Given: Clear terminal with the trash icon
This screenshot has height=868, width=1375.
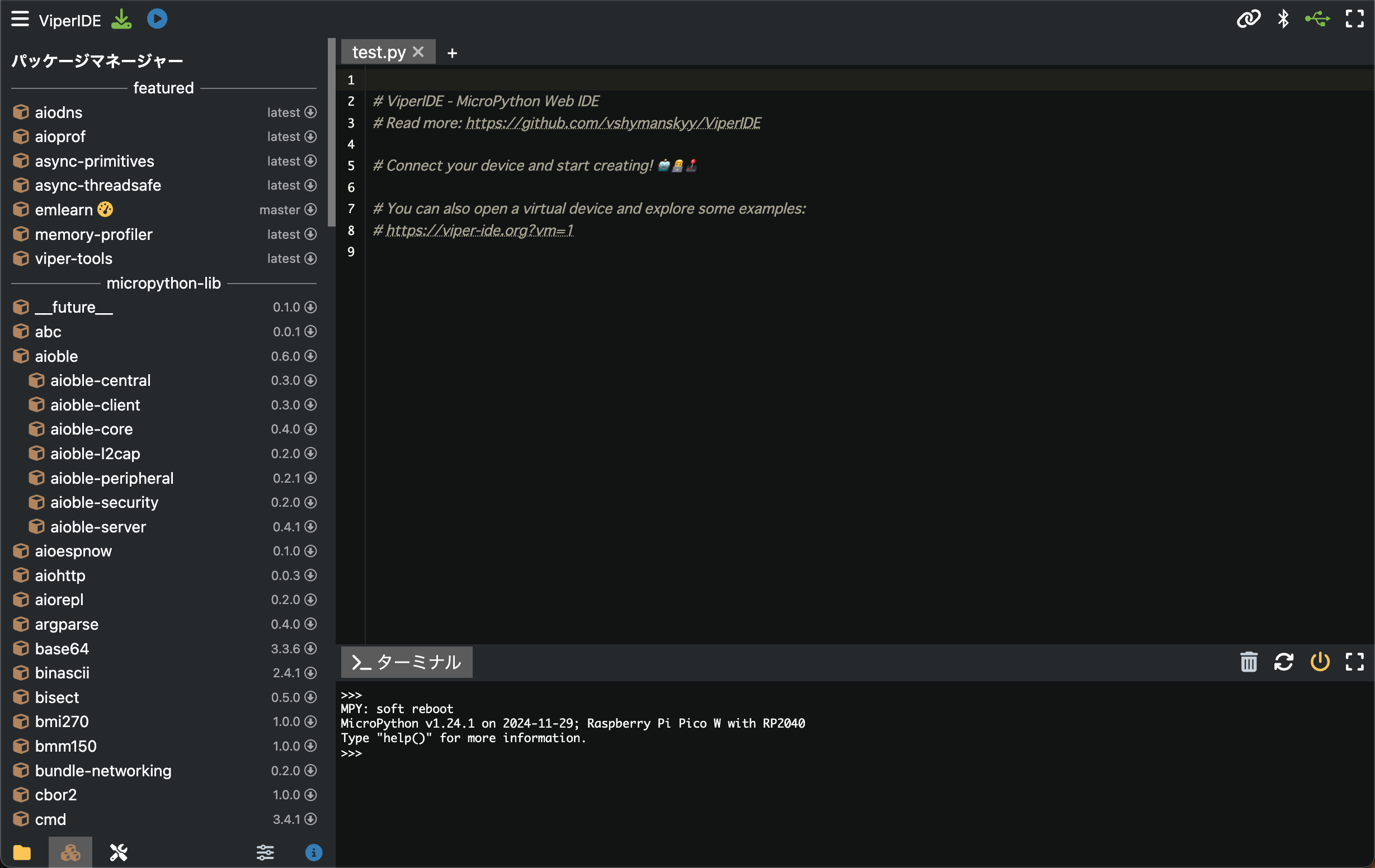Looking at the screenshot, I should click(1249, 662).
